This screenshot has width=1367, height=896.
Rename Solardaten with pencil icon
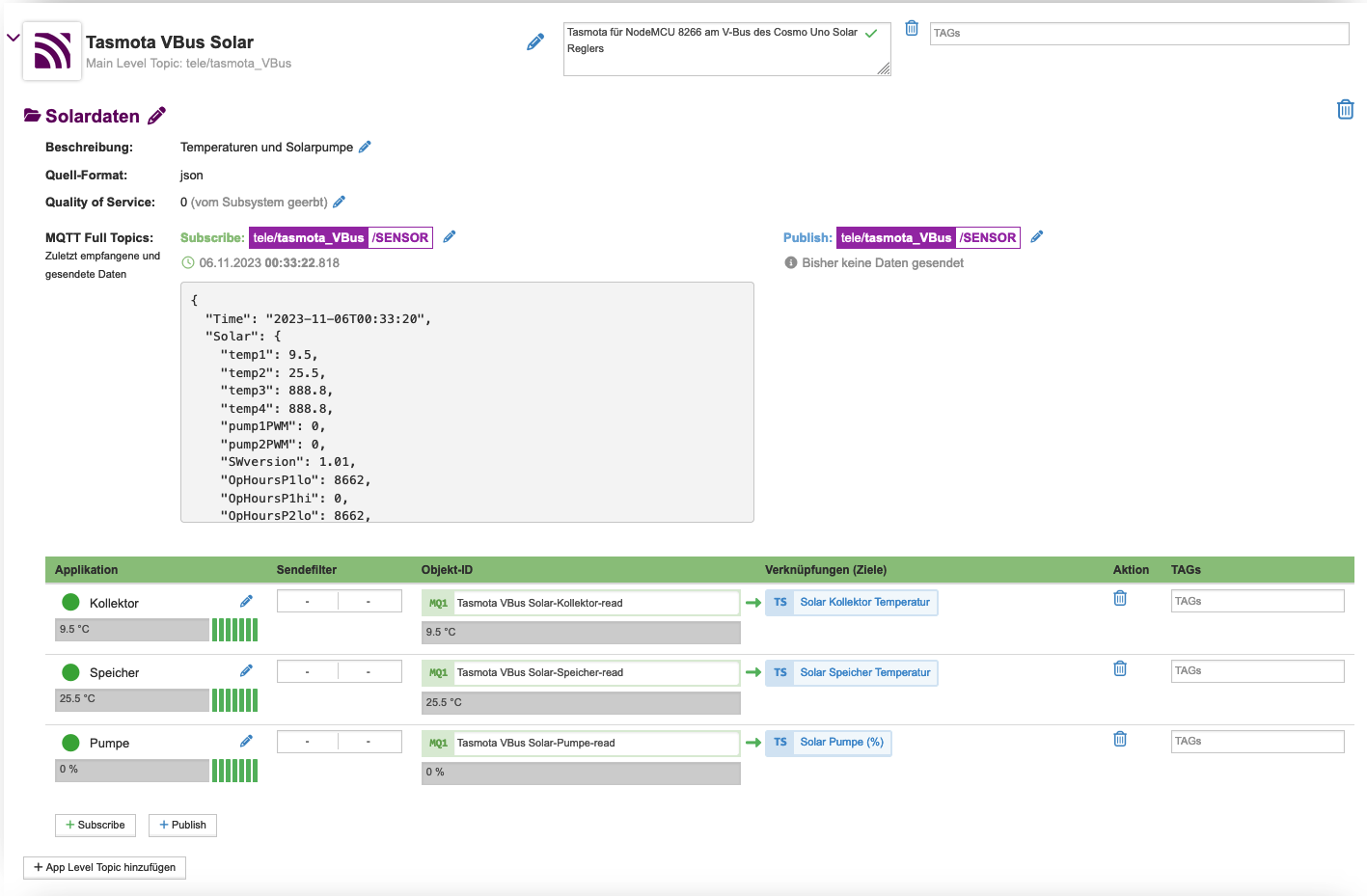pos(156,116)
